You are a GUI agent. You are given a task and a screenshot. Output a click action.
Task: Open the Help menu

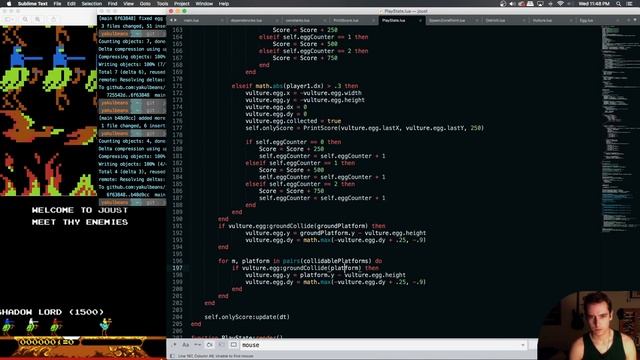tap(224, 4)
